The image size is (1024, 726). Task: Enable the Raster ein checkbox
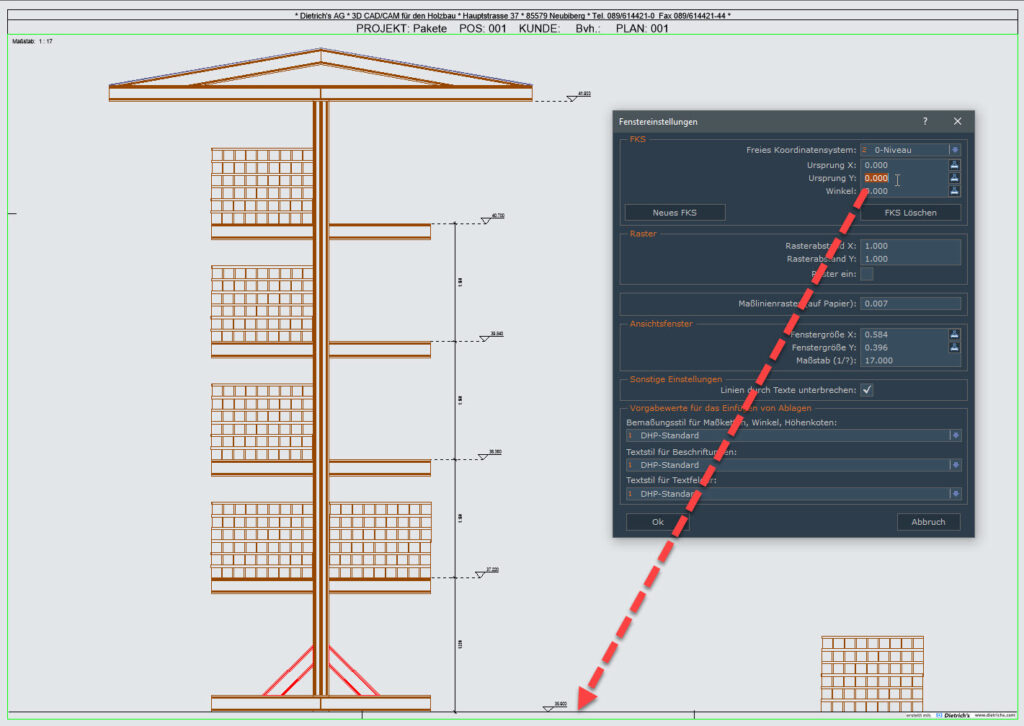coord(867,273)
